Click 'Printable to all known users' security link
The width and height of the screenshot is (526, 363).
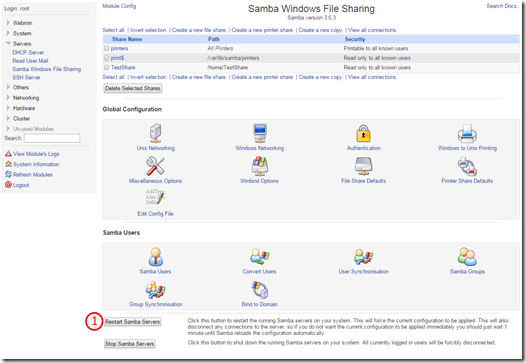point(376,48)
